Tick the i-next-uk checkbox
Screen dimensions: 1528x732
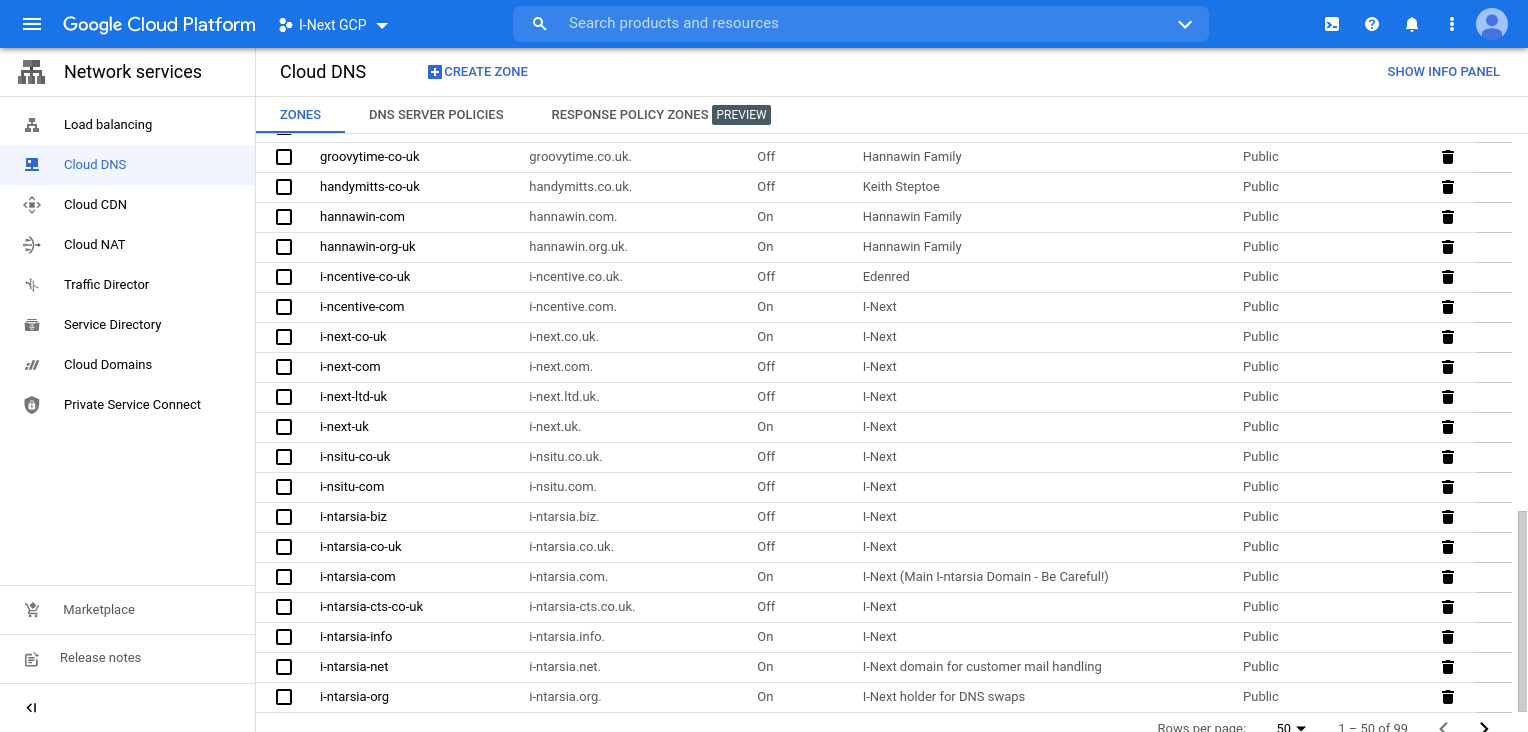(x=284, y=427)
